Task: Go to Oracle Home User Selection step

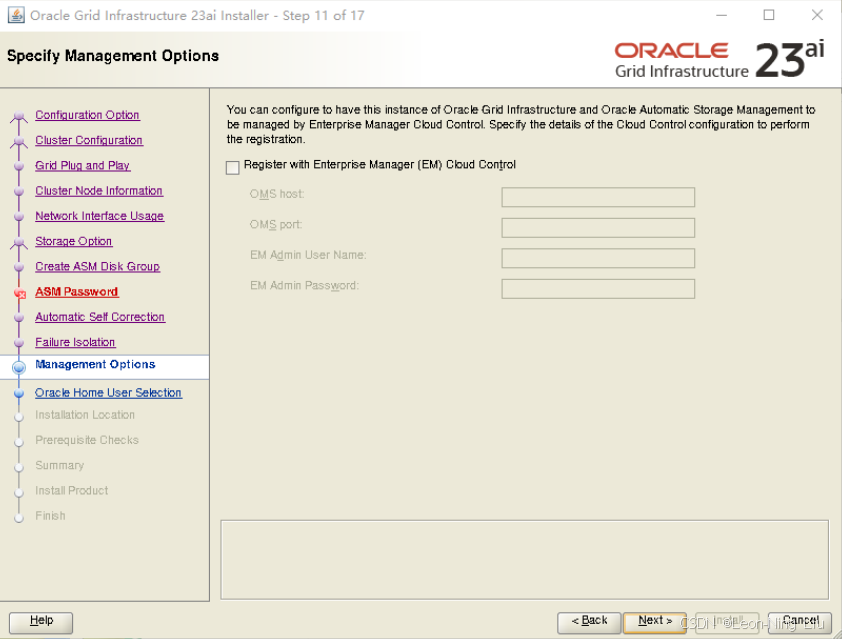Action: point(108,393)
